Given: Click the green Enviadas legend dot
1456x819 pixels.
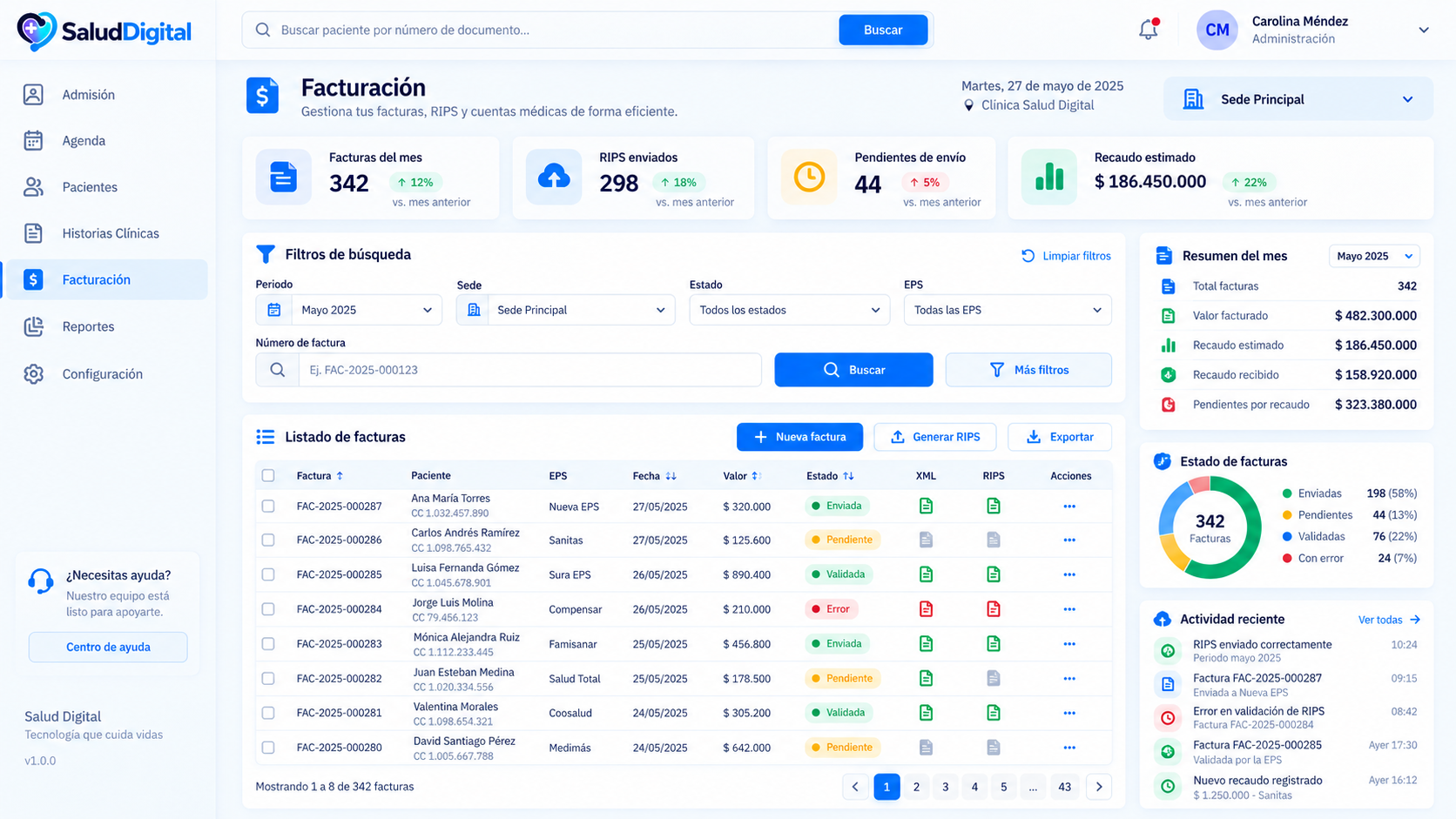Looking at the screenshot, I should tap(1287, 493).
